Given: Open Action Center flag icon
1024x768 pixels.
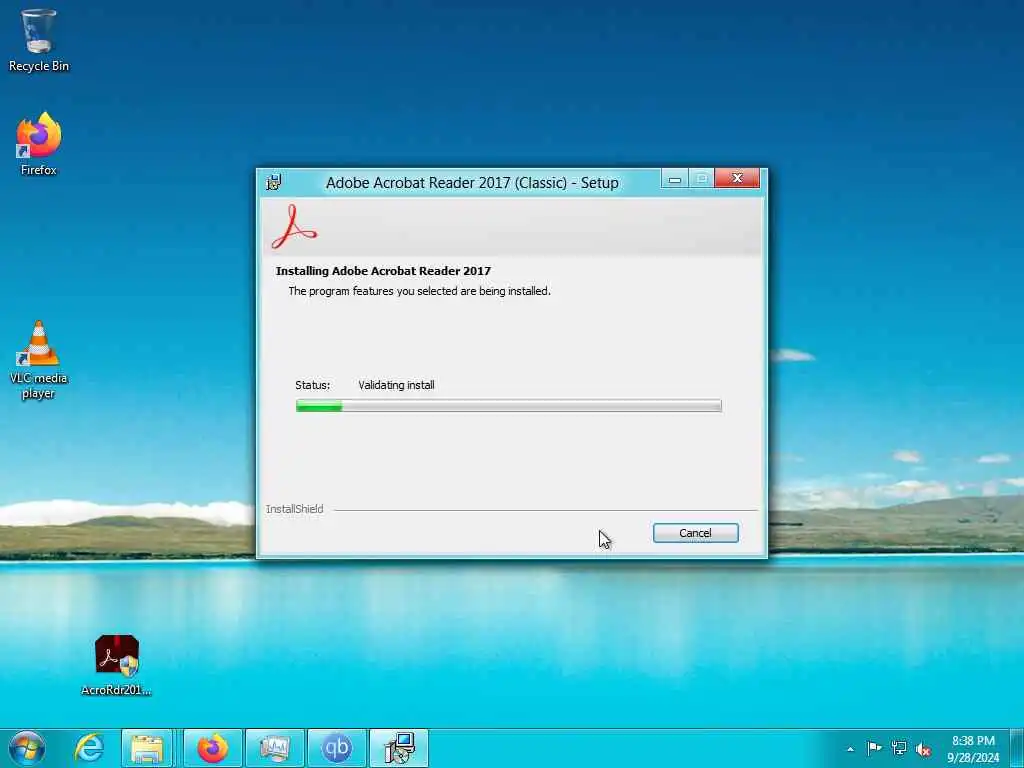Looking at the screenshot, I should [x=874, y=748].
